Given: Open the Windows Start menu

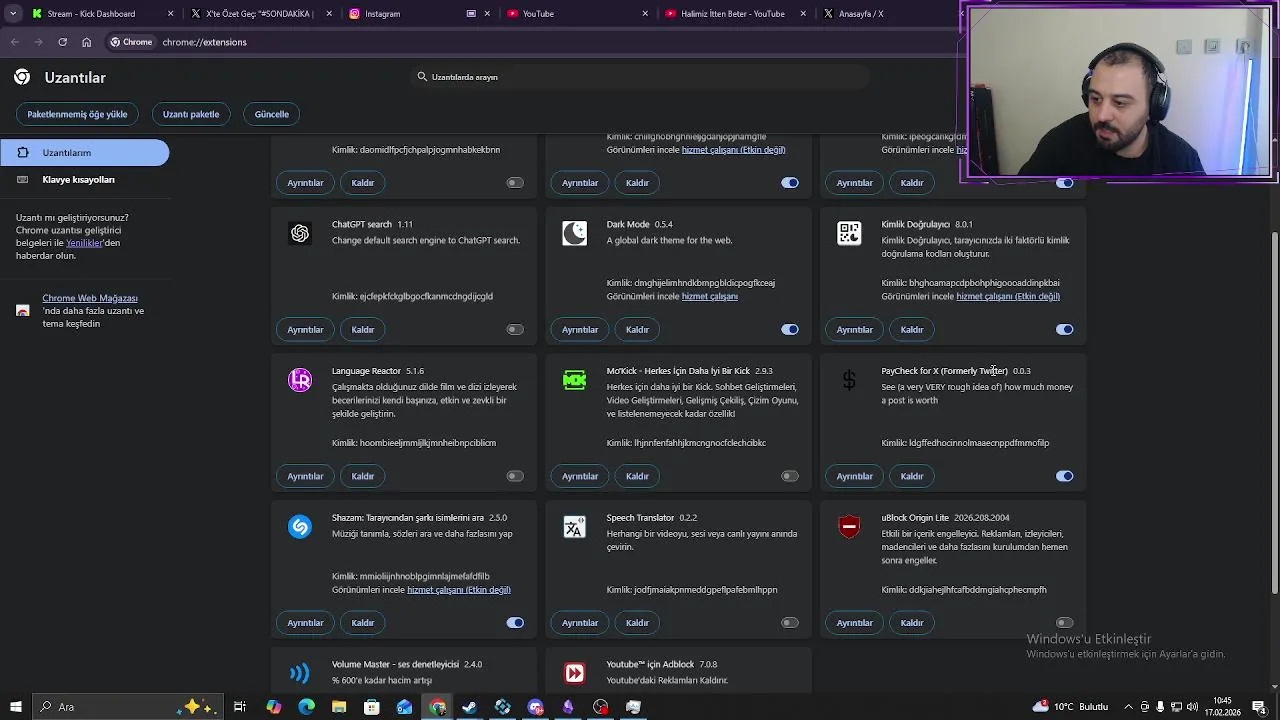Looking at the screenshot, I should click(x=15, y=707).
